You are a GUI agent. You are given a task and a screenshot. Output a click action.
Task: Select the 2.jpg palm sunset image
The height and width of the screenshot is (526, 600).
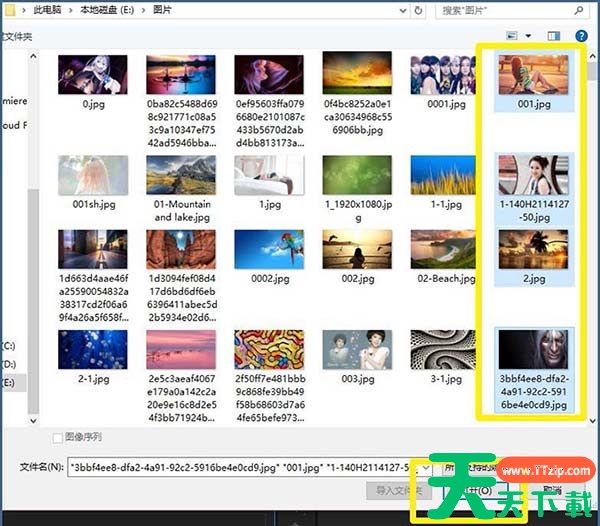pyautogui.click(x=533, y=249)
